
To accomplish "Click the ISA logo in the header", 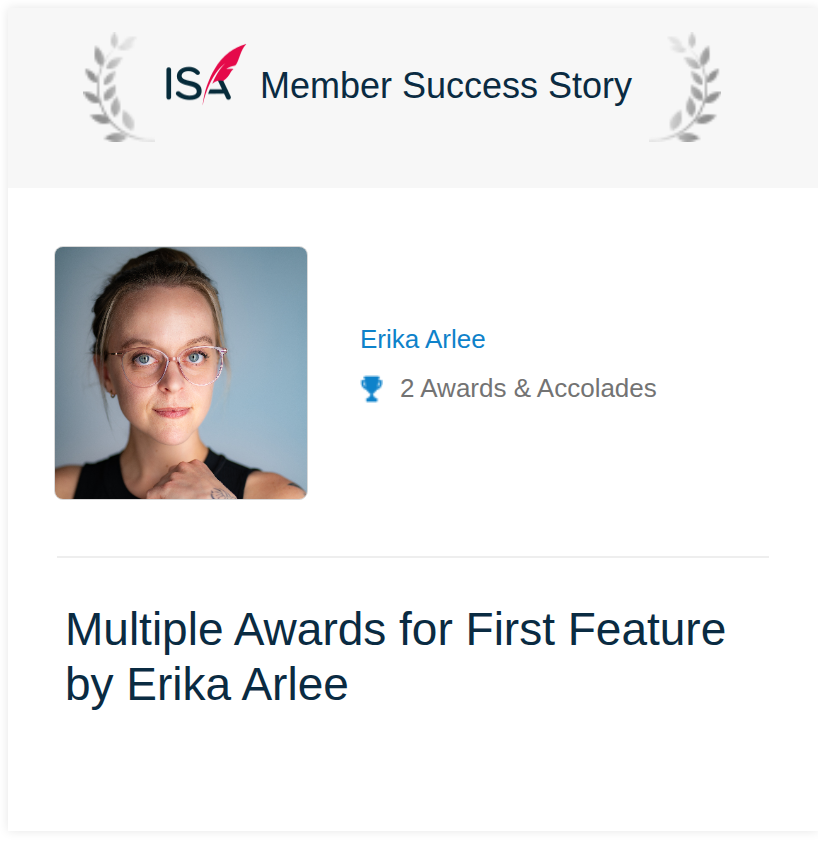I will point(205,74).
